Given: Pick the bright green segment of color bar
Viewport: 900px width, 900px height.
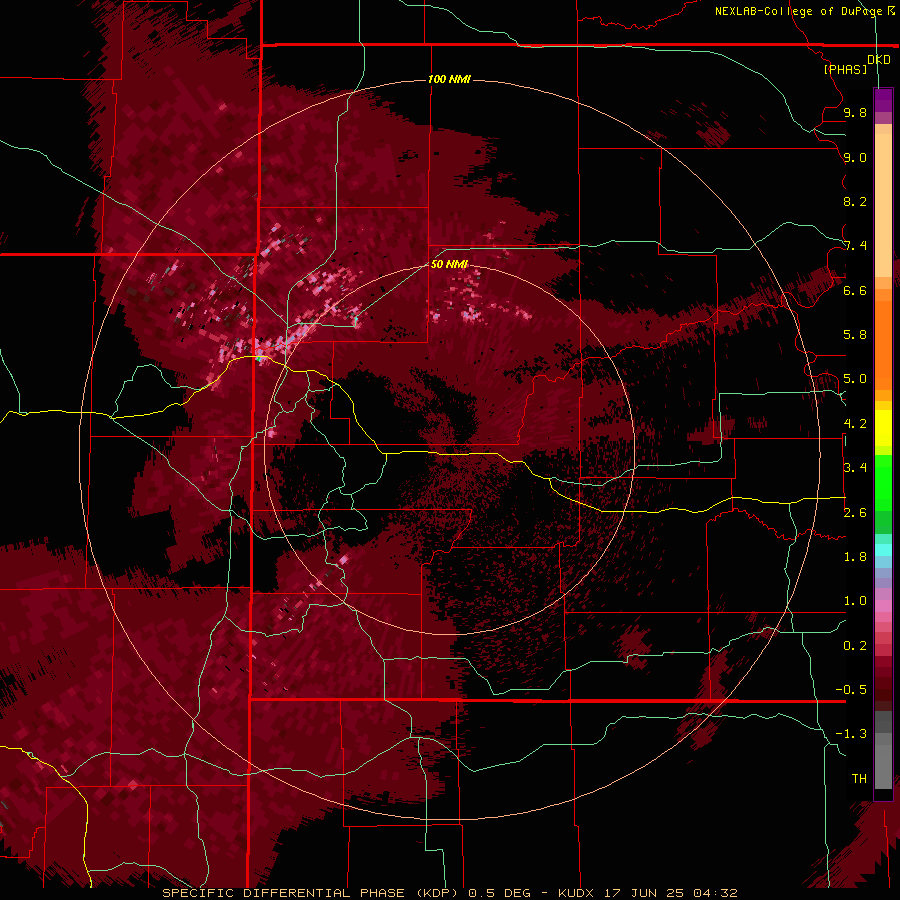Looking at the screenshot, I should (x=883, y=482).
